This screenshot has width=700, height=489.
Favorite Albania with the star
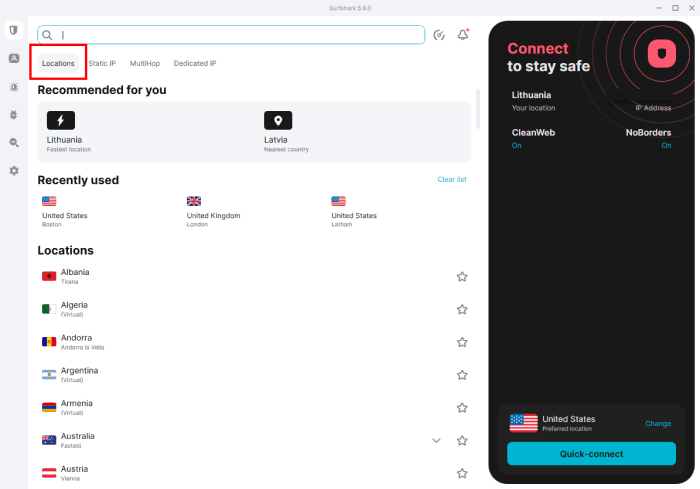pyautogui.click(x=462, y=277)
